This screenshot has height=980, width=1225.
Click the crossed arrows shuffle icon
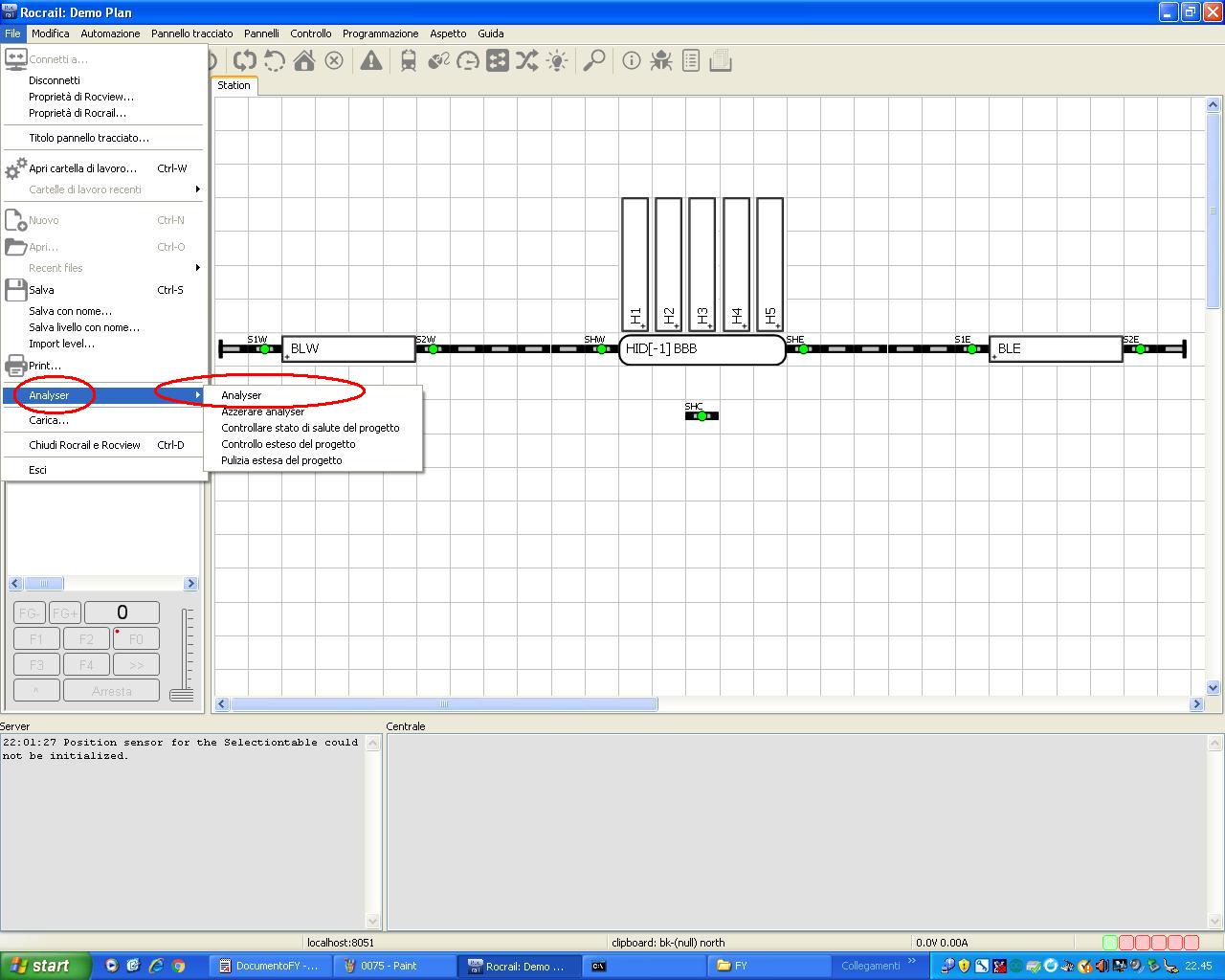coord(527,61)
